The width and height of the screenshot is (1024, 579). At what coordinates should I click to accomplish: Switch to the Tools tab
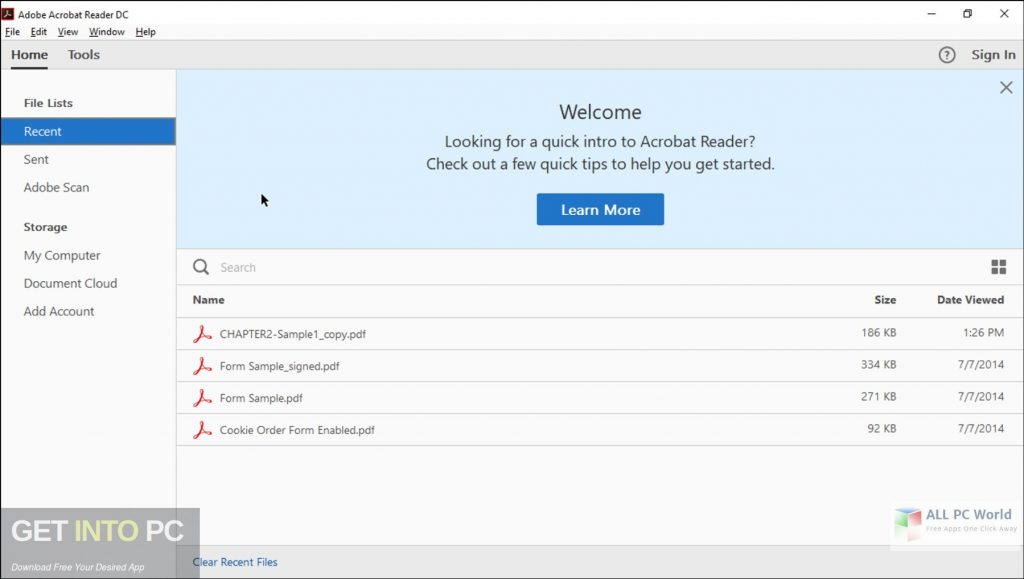click(x=84, y=55)
